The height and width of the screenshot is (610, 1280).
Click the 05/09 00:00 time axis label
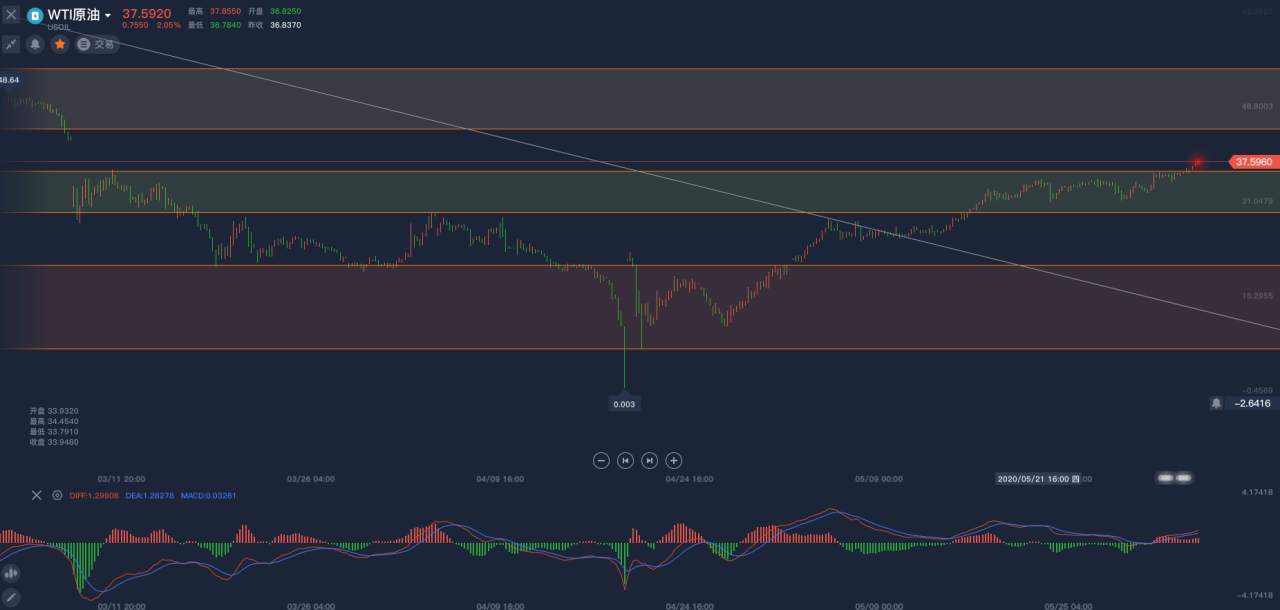(878, 479)
